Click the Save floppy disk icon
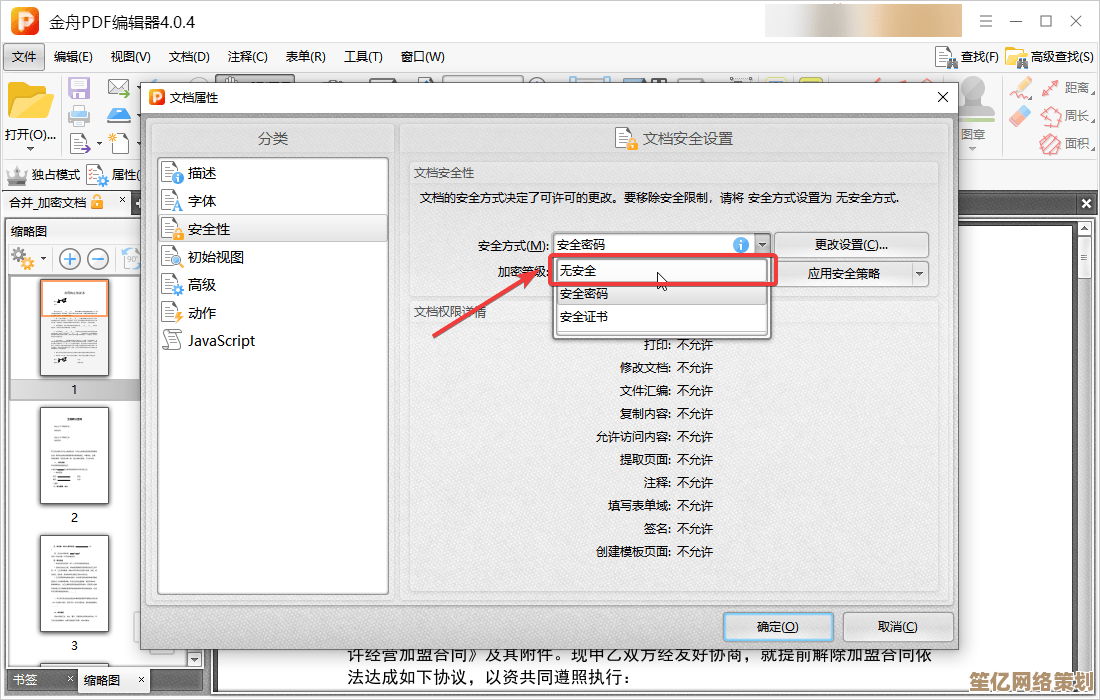1100x700 pixels. tap(79, 88)
